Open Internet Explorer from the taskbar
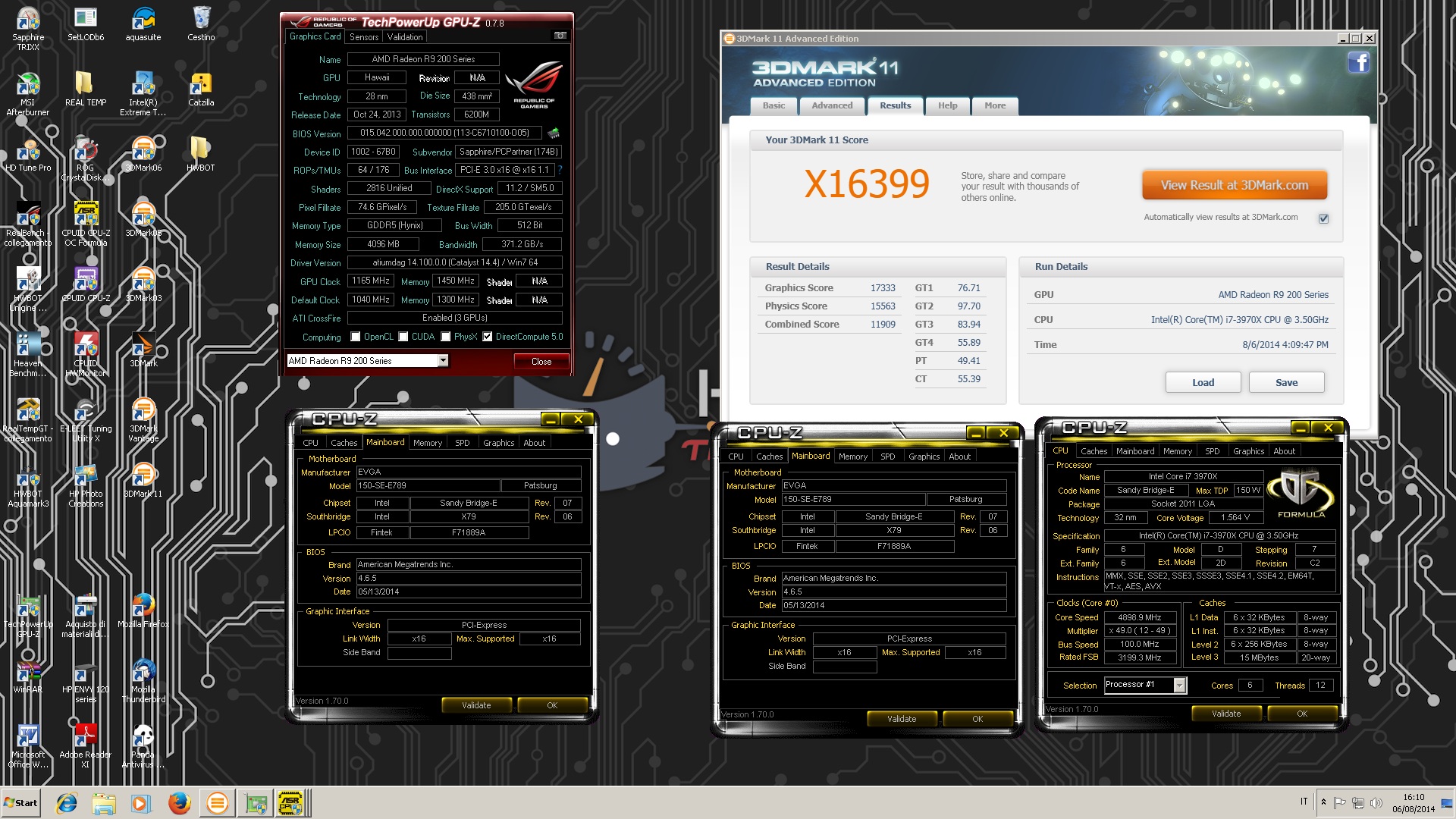1456x819 pixels. [67, 803]
